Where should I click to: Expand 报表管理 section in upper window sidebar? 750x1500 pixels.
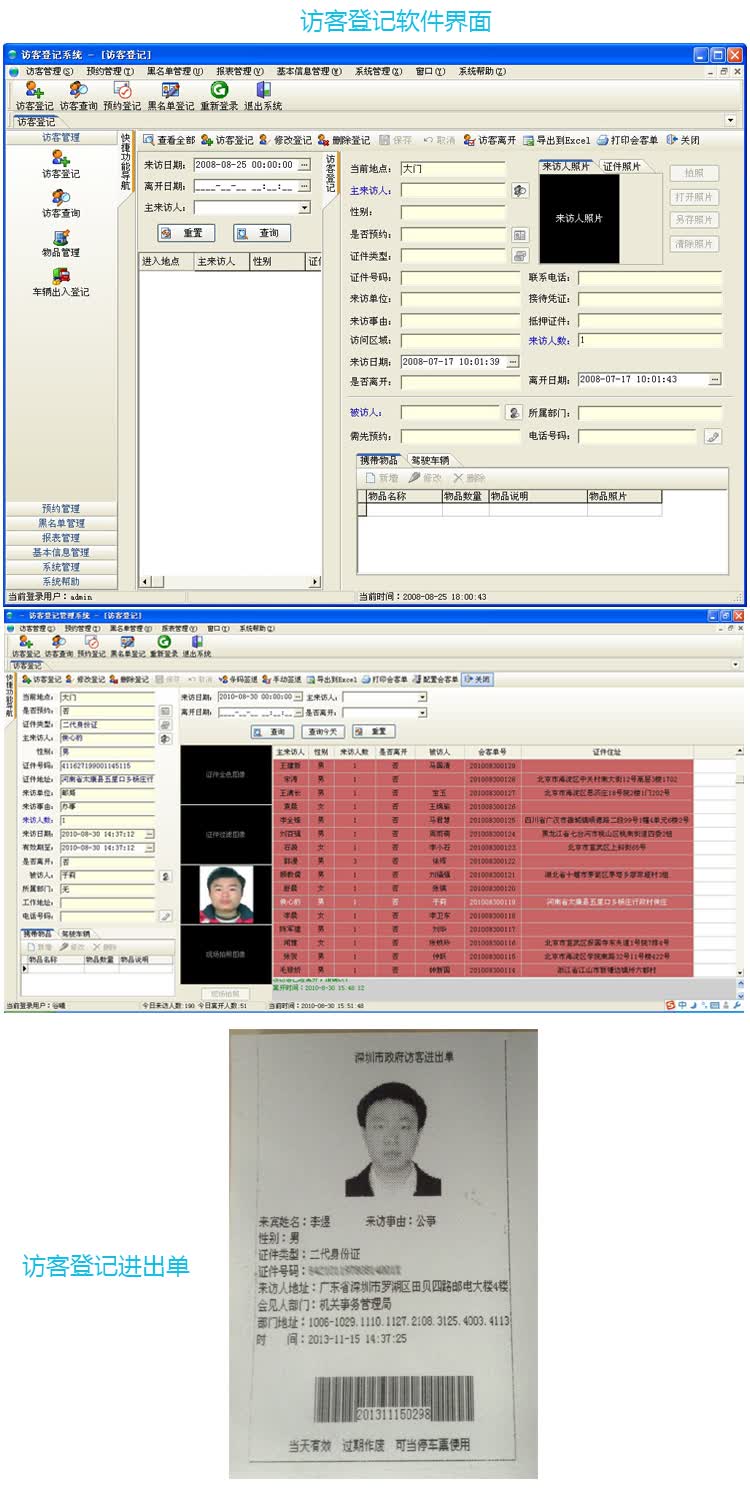tap(61, 538)
